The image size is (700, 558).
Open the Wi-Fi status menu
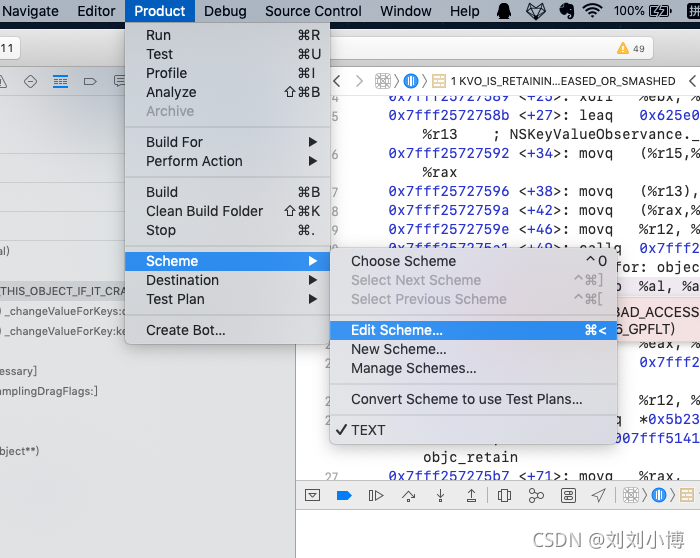click(x=592, y=11)
